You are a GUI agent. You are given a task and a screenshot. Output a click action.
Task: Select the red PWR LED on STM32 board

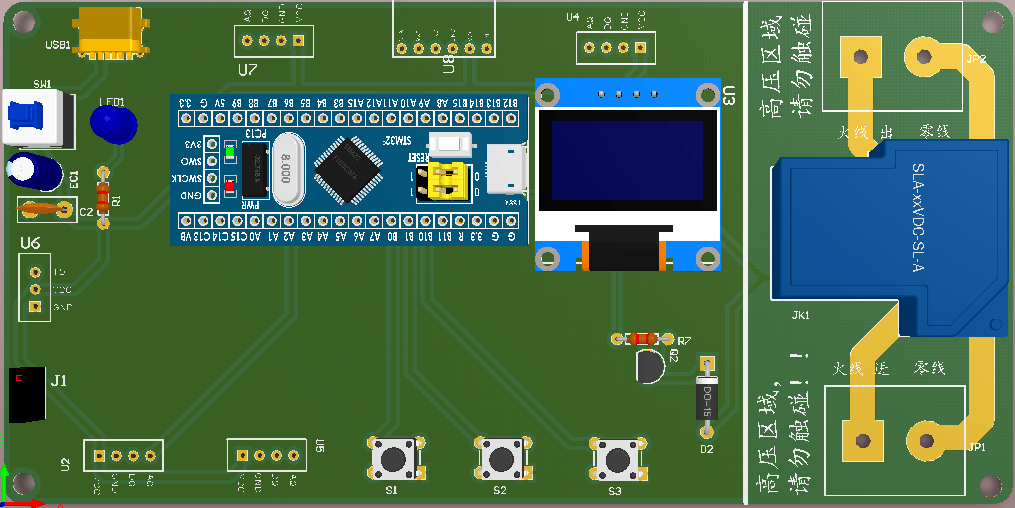(x=229, y=186)
